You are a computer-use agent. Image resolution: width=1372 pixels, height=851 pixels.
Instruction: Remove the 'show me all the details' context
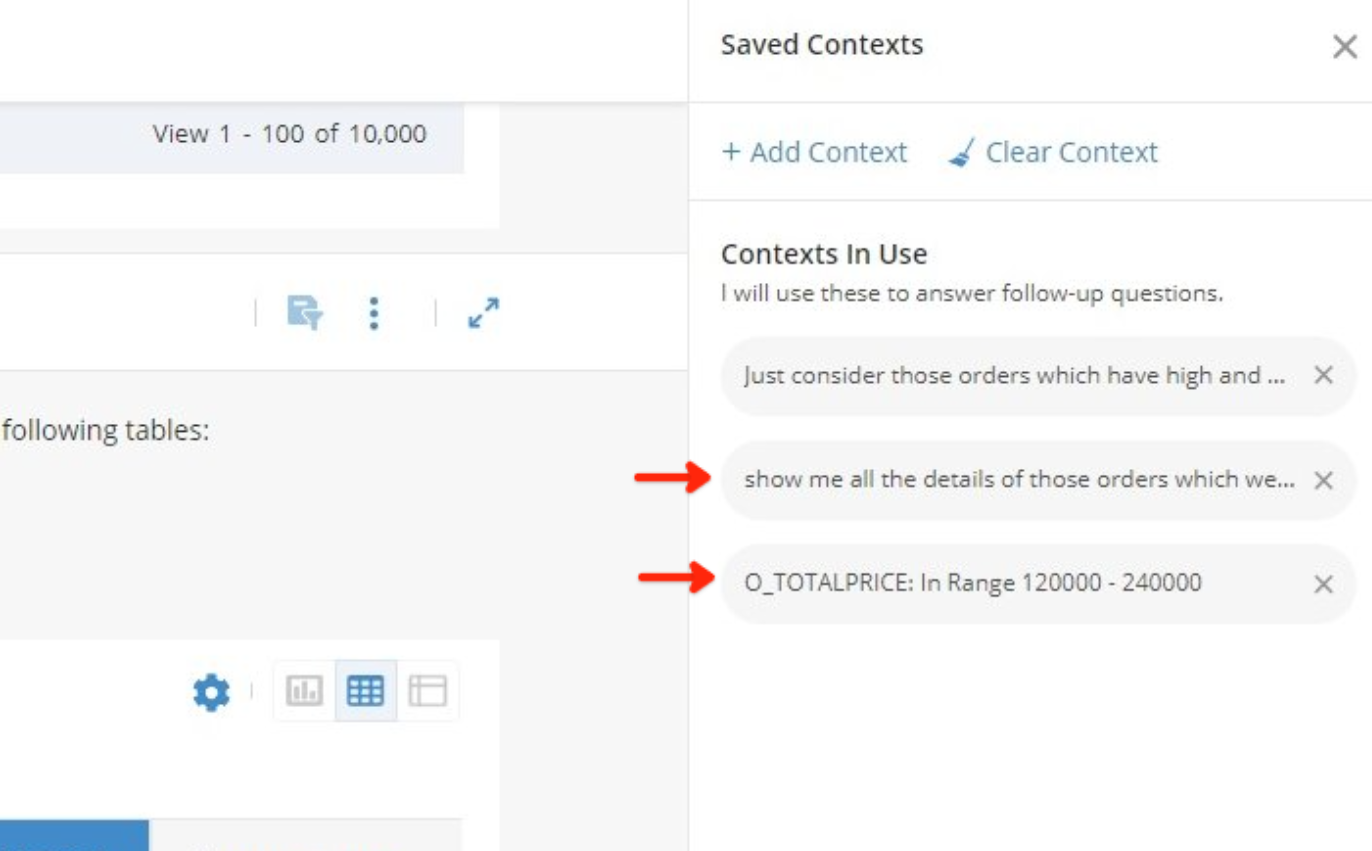pos(1323,480)
